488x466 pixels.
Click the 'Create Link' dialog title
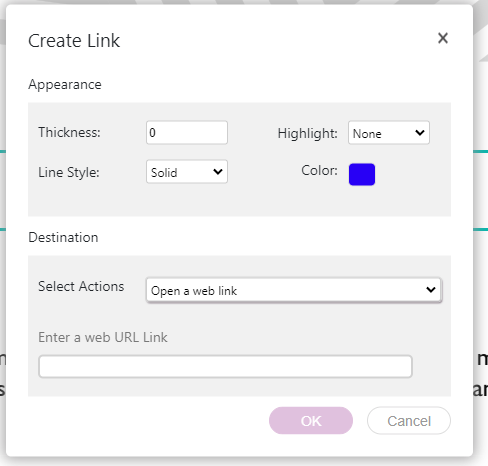pos(74,41)
